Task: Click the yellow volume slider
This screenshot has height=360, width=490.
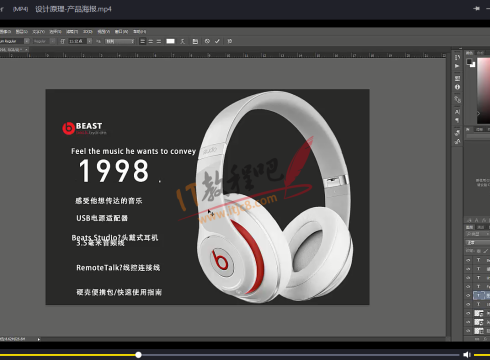Action: click(x=482, y=355)
